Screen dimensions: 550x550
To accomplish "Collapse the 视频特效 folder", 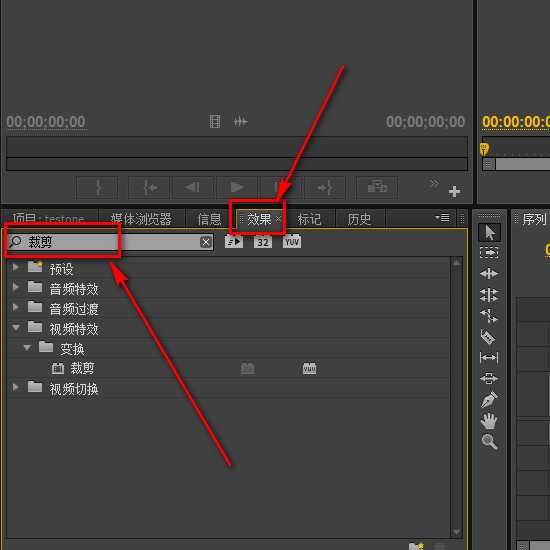I will tap(15, 328).
